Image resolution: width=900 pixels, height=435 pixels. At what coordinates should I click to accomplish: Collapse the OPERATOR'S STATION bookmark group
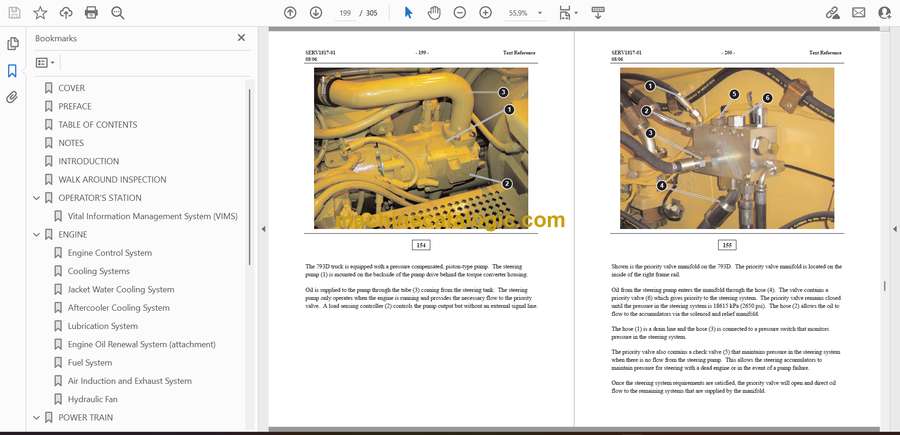[x=37, y=198]
